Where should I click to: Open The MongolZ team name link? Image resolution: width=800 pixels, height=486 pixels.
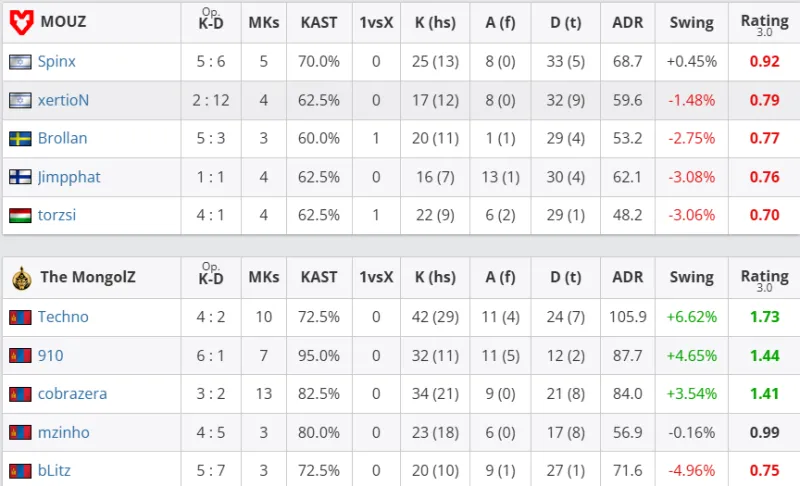tap(88, 277)
